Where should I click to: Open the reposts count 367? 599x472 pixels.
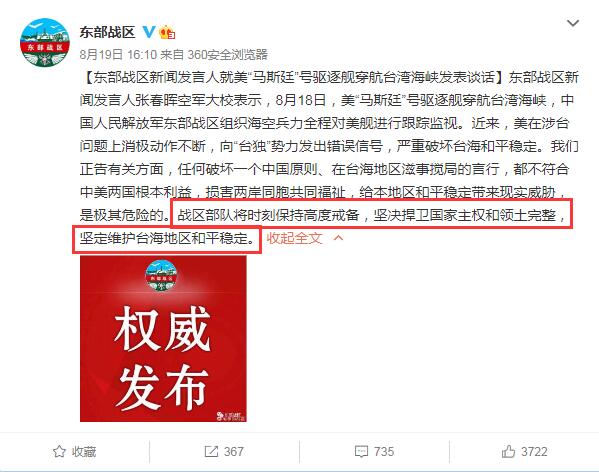point(233,452)
